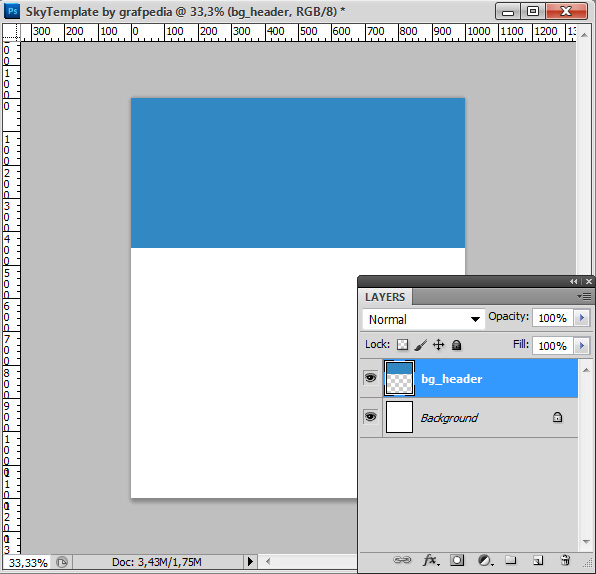Viewport: 596px width, 574px height.
Task: Click Layers panel scroll down arrow
Action: (586, 542)
